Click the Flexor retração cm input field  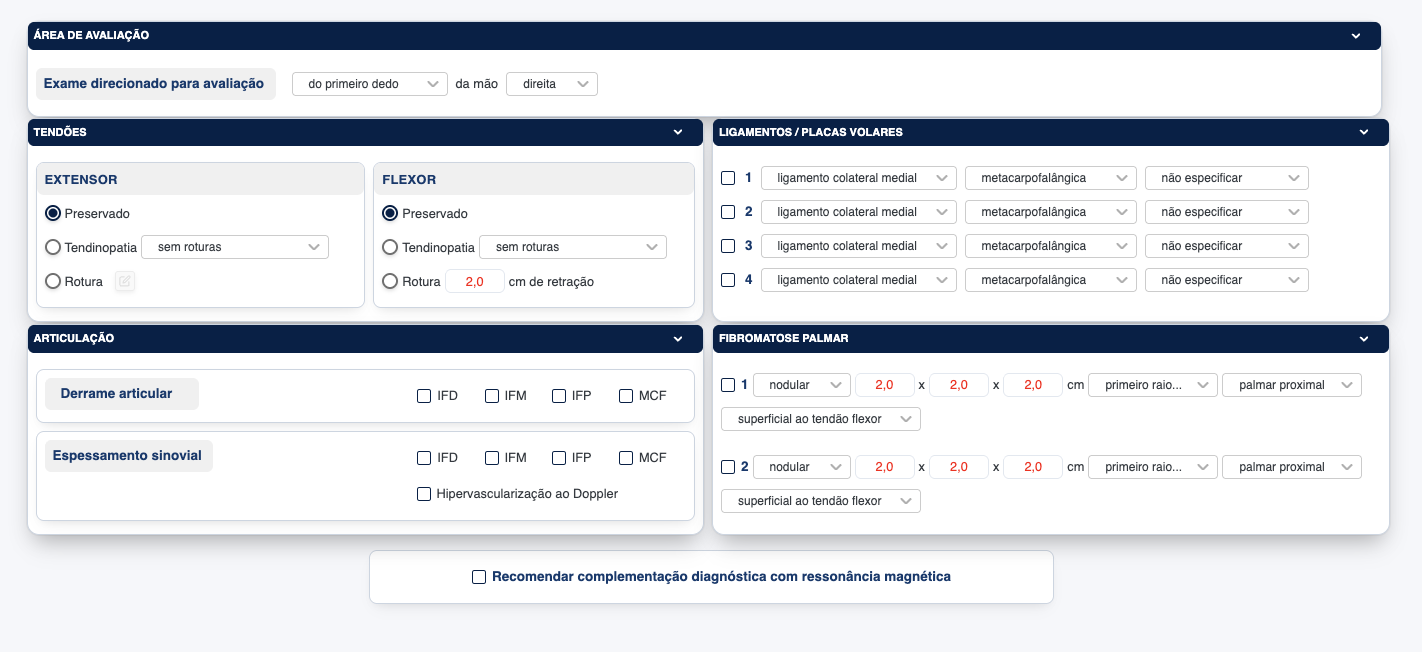[474, 282]
